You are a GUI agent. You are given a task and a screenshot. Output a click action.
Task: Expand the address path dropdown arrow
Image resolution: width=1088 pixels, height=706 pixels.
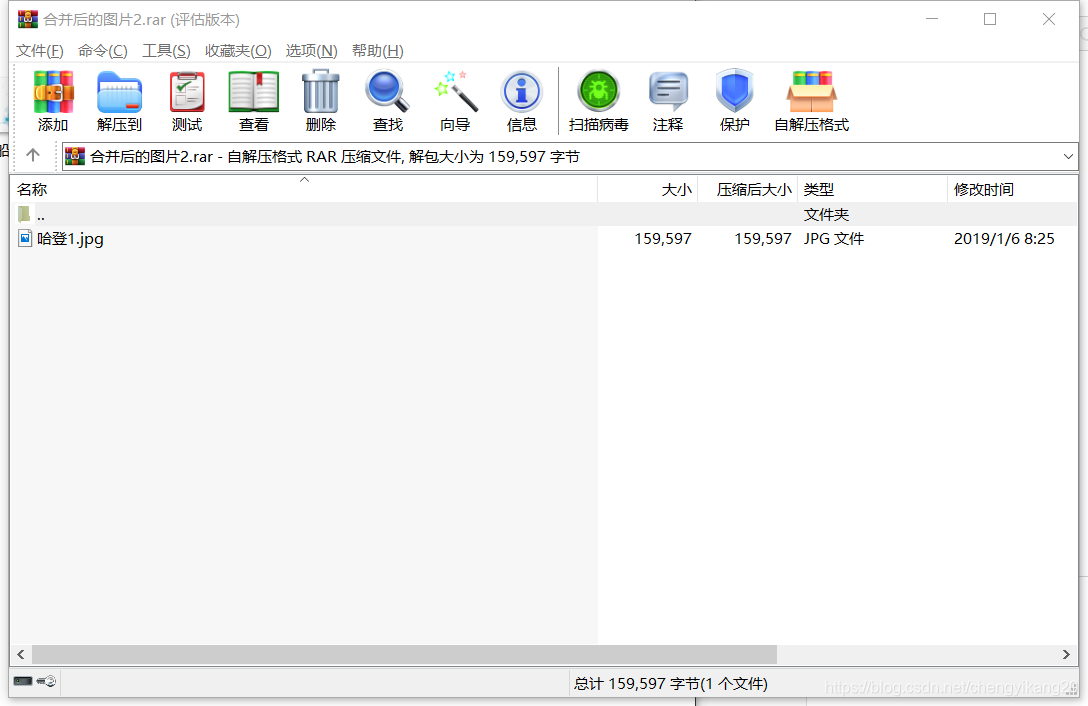coord(1068,157)
